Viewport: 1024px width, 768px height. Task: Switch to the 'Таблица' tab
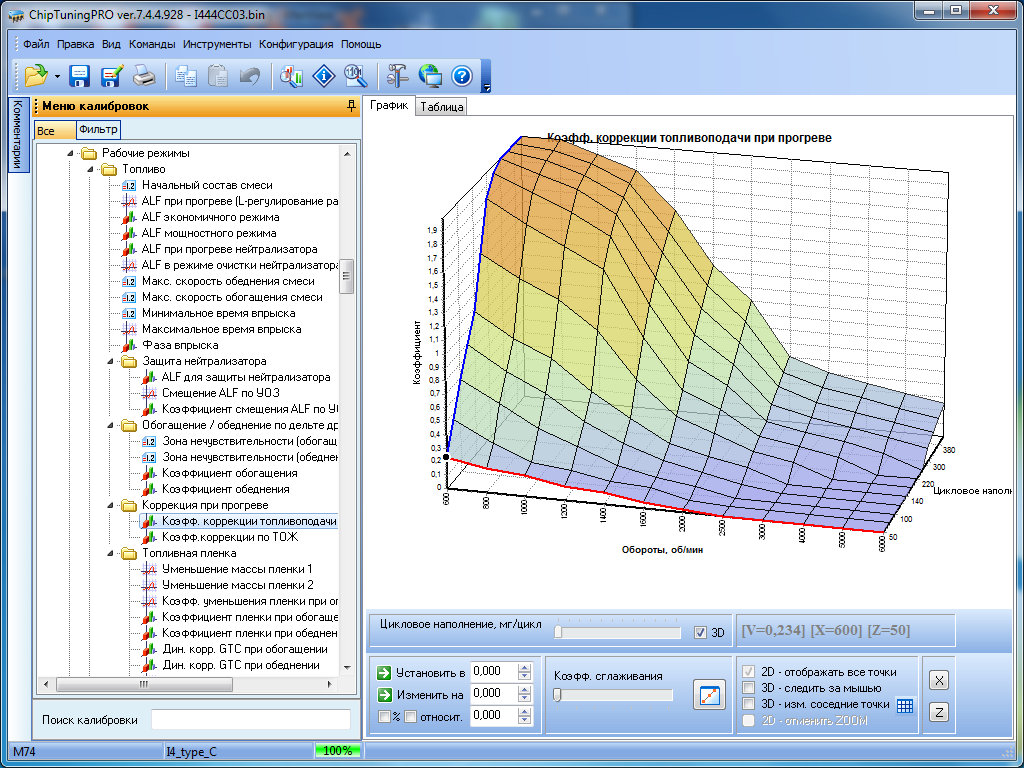(442, 107)
